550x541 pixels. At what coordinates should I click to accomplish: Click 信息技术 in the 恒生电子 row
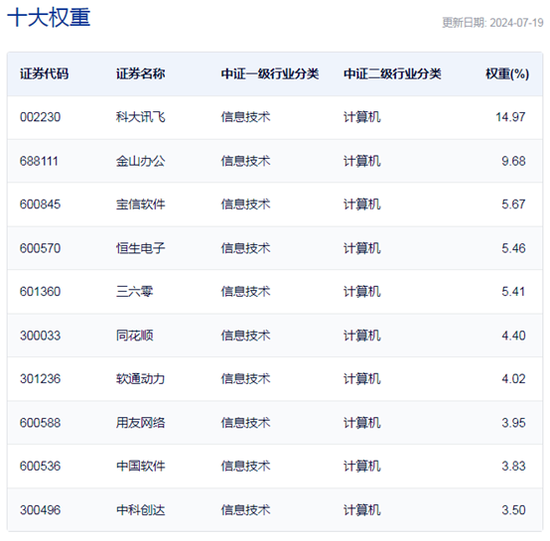pos(246,248)
